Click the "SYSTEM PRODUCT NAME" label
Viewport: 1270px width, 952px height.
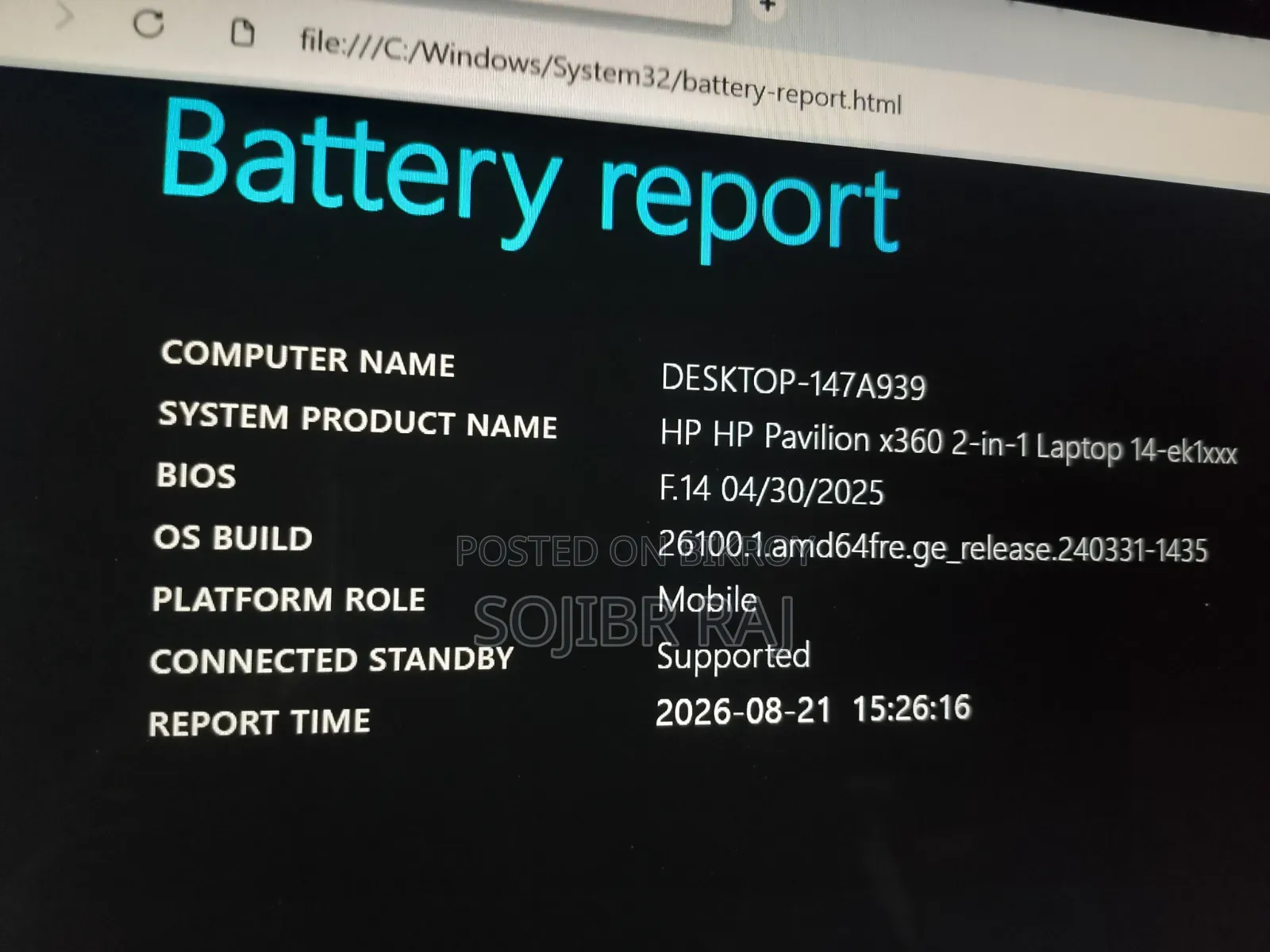tap(358, 420)
